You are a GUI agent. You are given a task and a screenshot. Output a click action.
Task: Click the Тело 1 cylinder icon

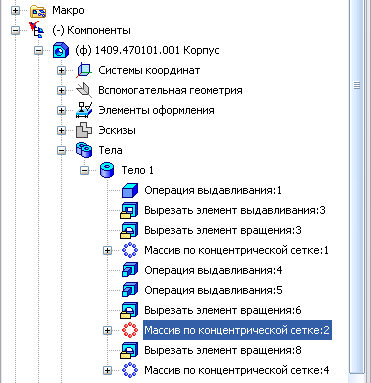tap(107, 170)
